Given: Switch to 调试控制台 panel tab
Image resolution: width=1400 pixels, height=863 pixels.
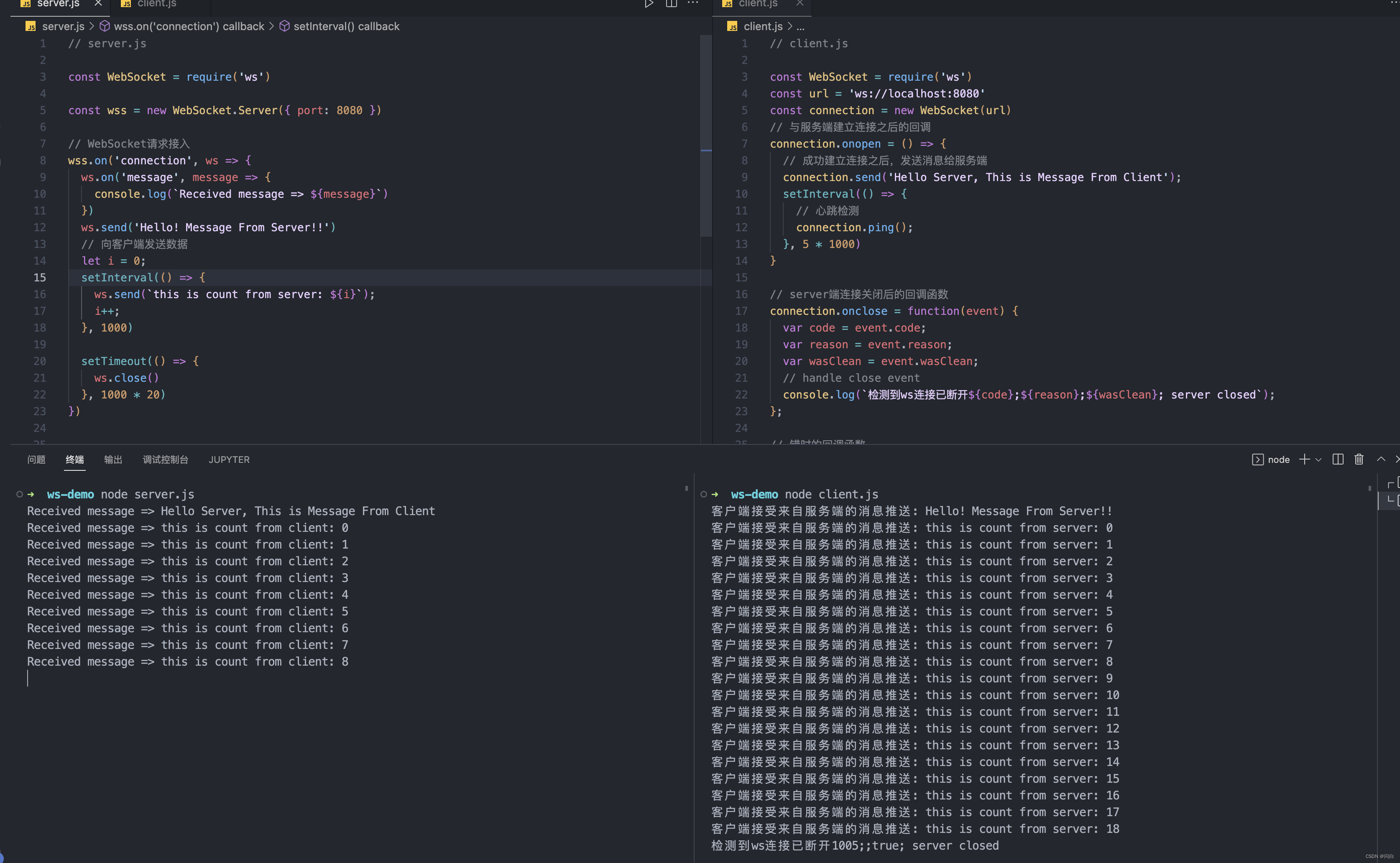Looking at the screenshot, I should pos(166,460).
